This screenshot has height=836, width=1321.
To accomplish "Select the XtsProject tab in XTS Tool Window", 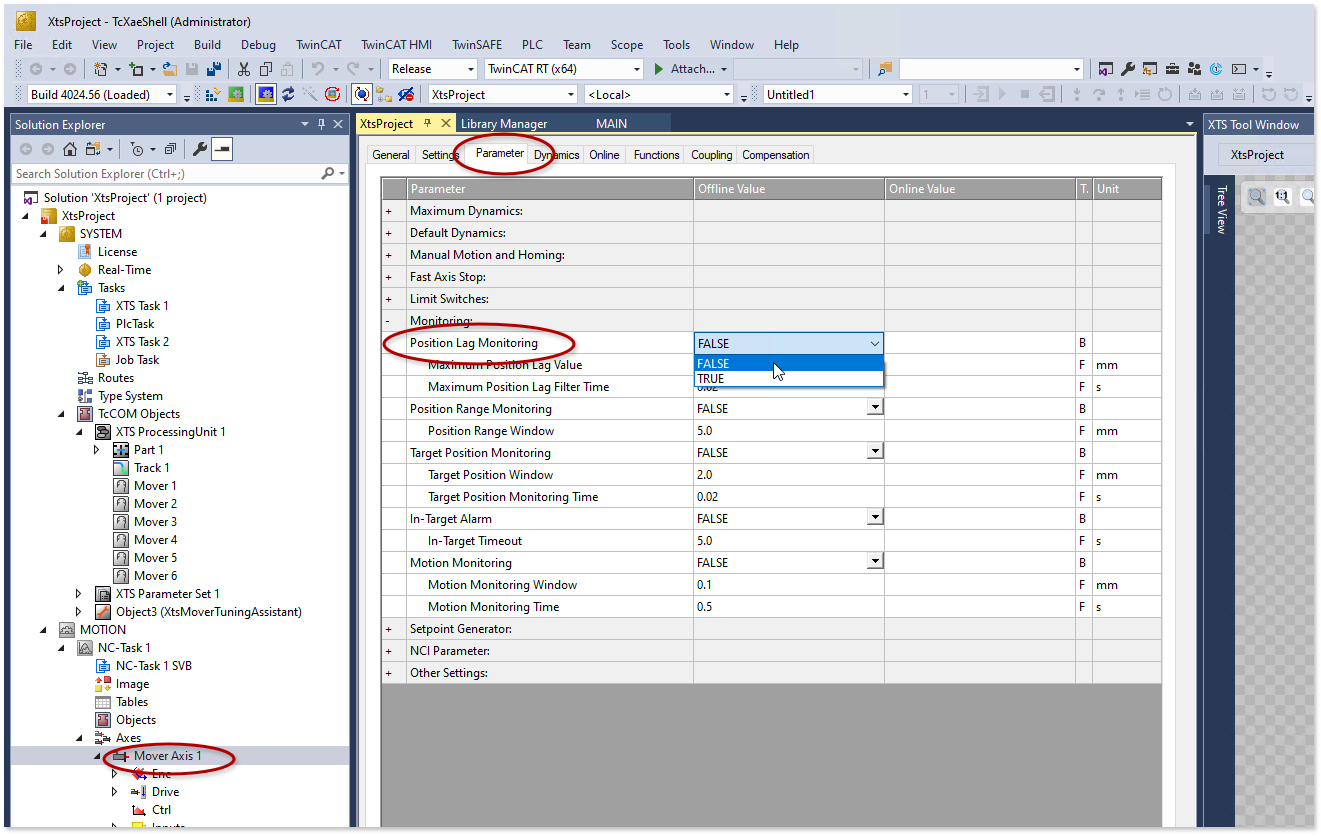I will [x=1257, y=155].
